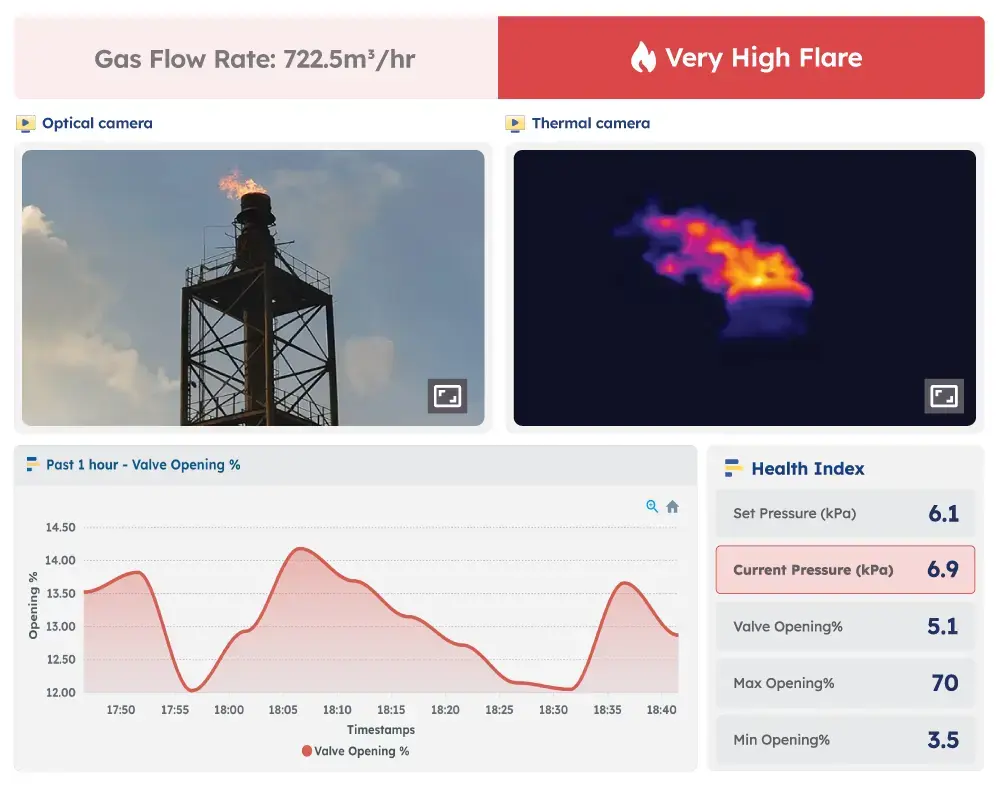Click the Gas Flow Rate display

coord(253,58)
